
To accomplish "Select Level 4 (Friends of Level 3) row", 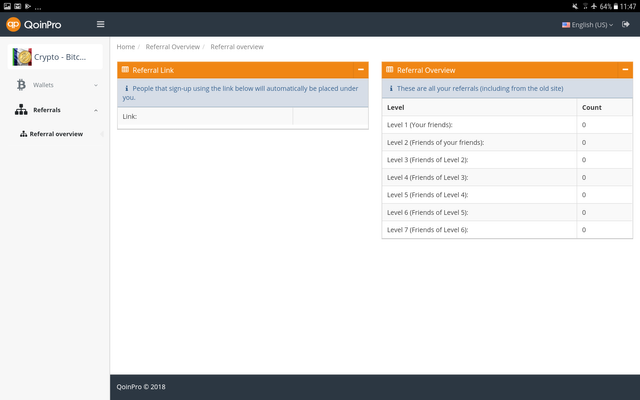I will [507, 178].
